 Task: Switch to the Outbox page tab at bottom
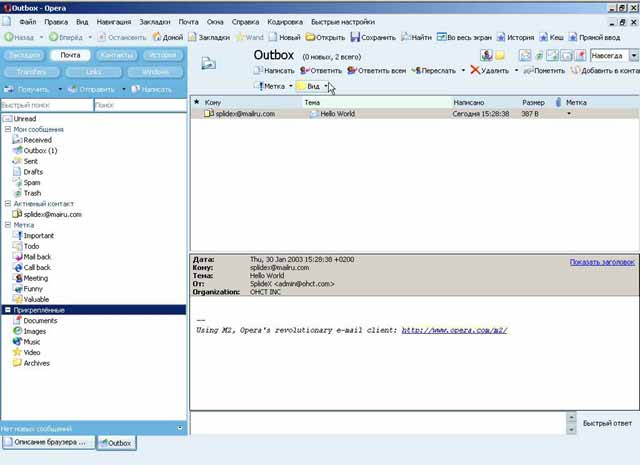coord(116,443)
